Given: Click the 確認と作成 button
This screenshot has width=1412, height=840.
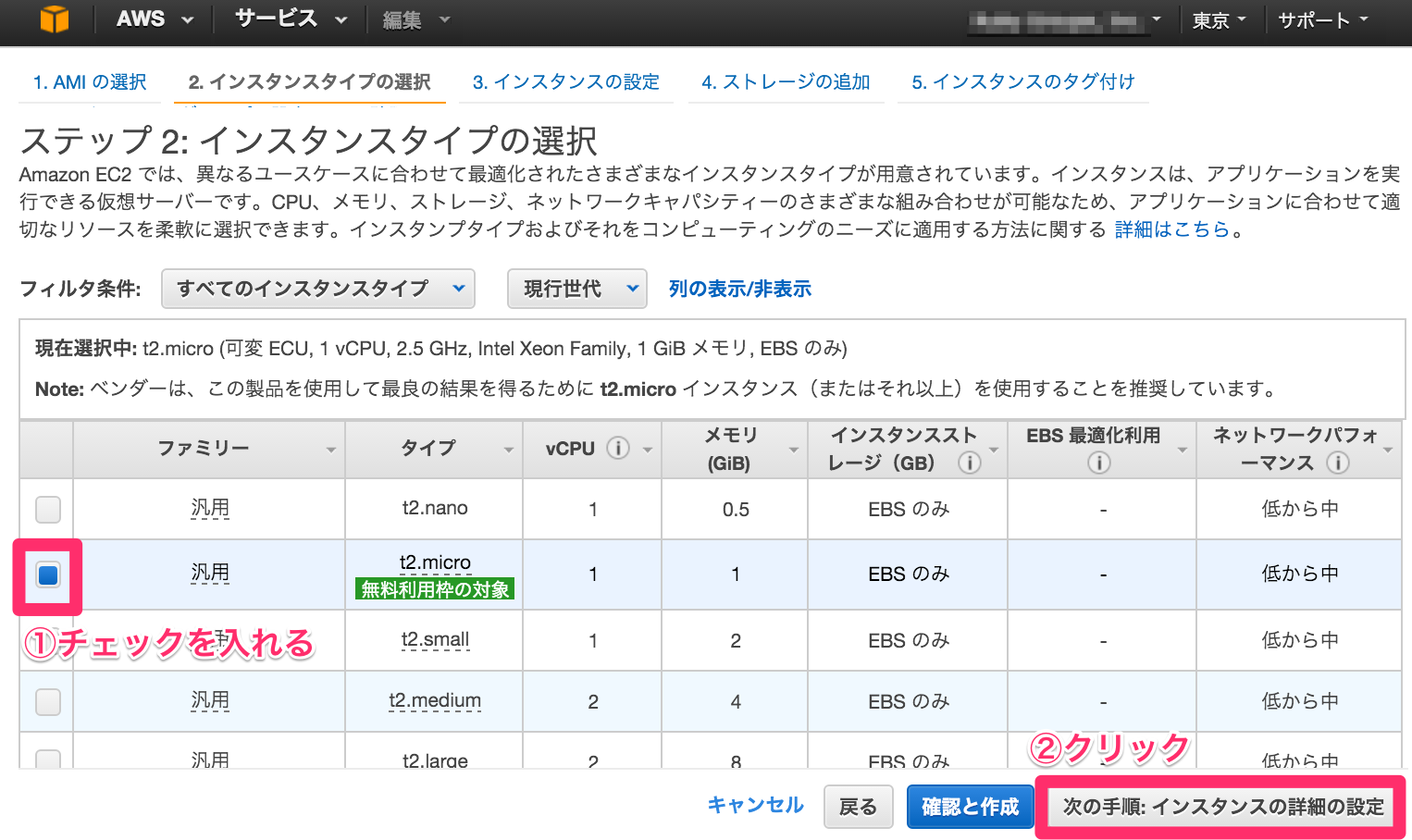Looking at the screenshot, I should click(x=970, y=807).
